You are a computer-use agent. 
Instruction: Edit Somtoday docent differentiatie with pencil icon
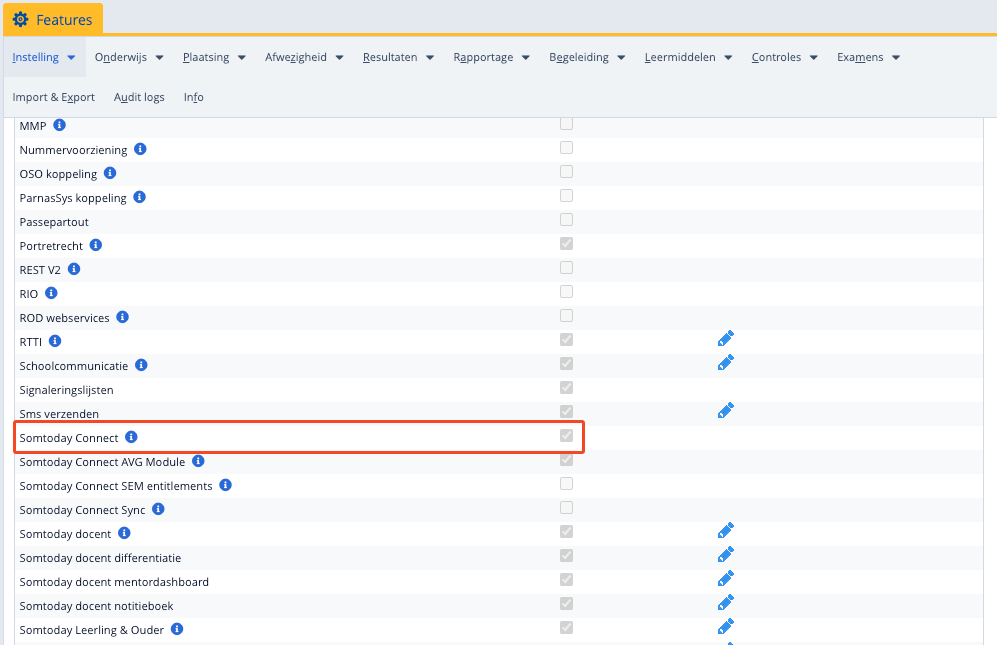pyautogui.click(x=726, y=555)
